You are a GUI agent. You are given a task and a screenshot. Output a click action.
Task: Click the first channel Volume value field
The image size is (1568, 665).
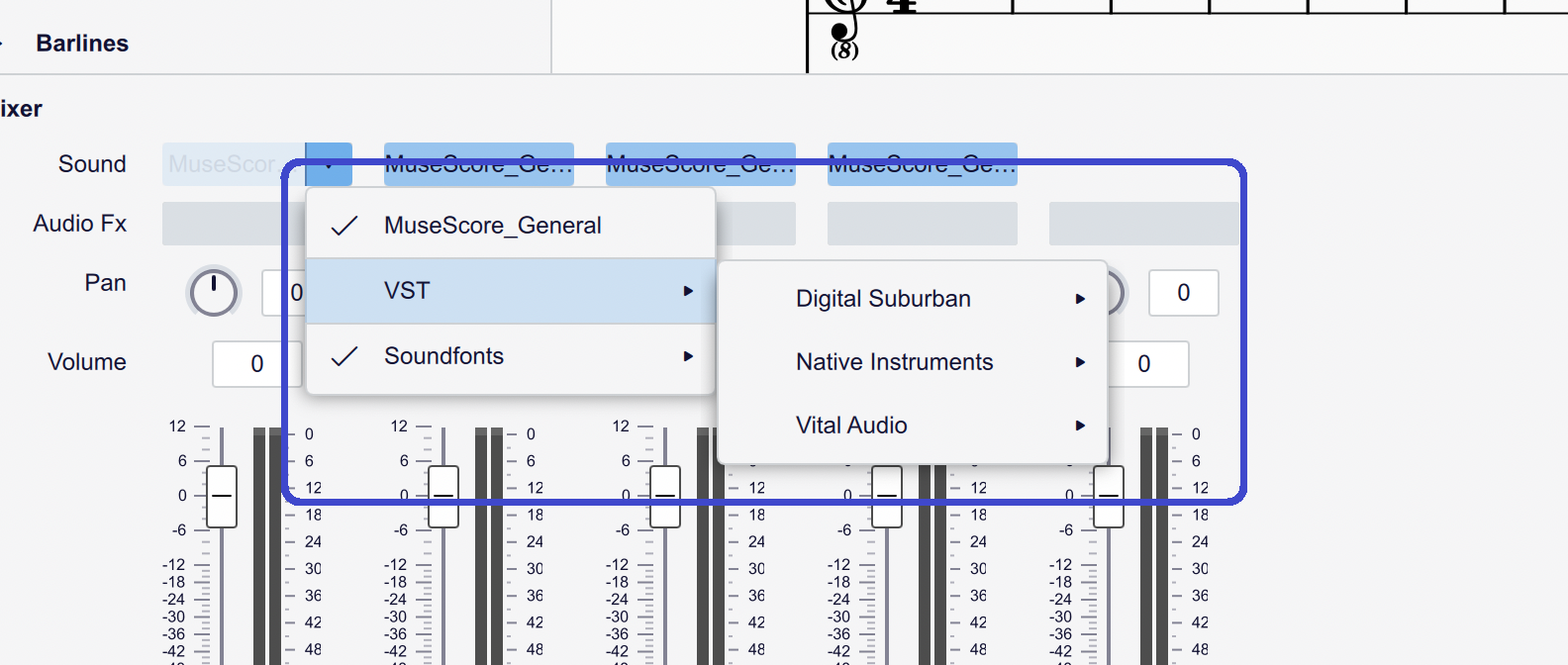(255, 364)
